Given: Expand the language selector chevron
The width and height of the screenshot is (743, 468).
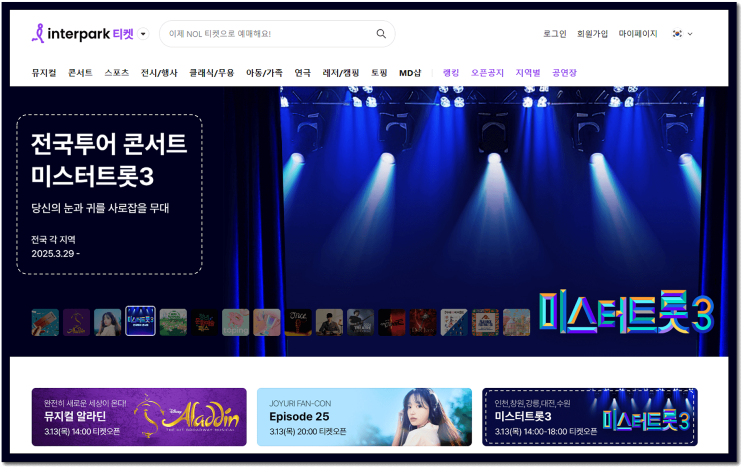Looking at the screenshot, I should (x=690, y=34).
